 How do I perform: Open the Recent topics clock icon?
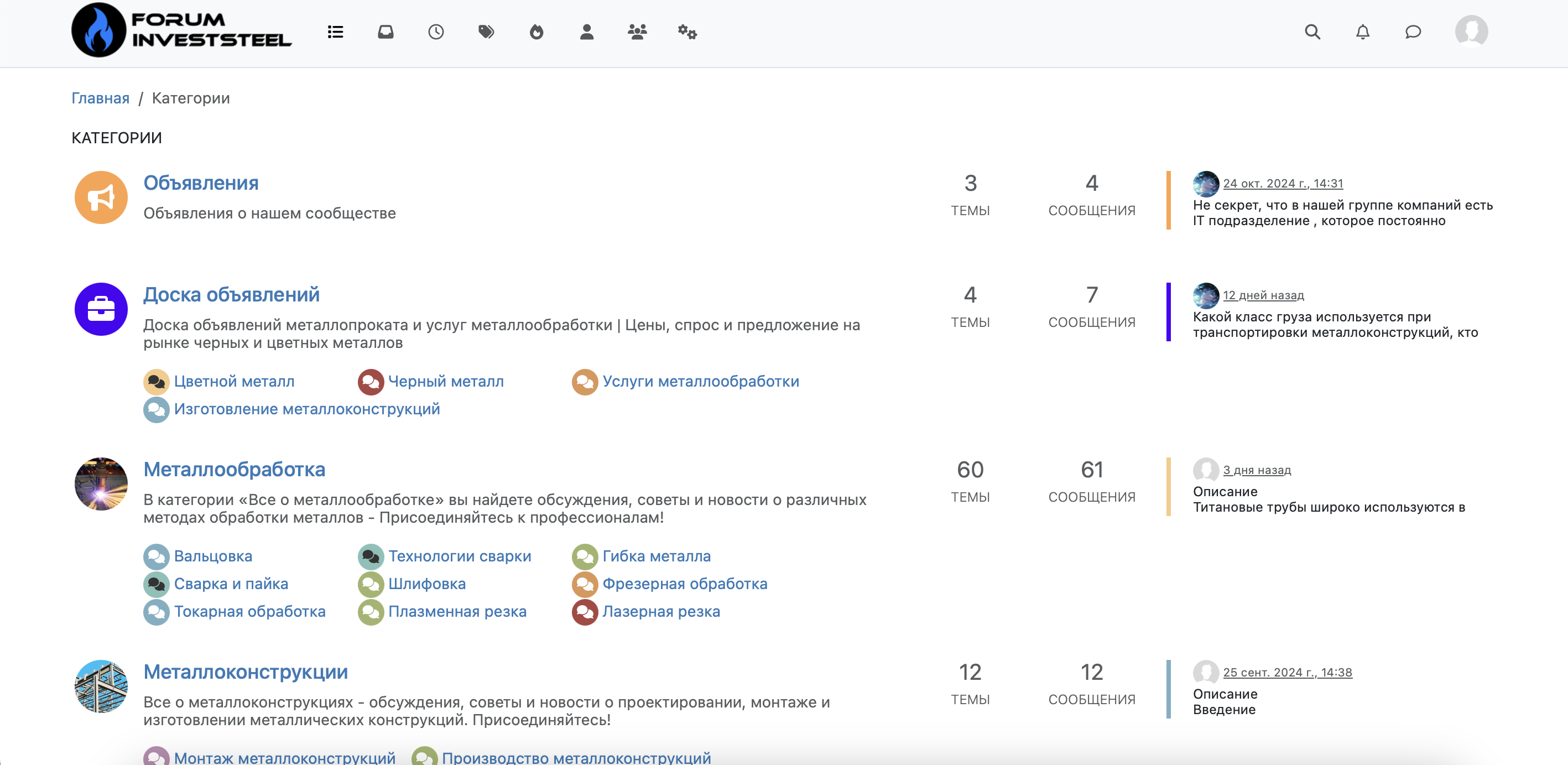436,32
